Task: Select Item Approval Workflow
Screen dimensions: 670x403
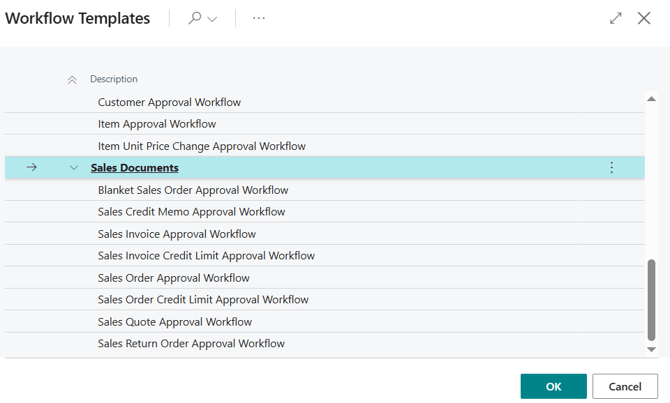Action: (x=156, y=124)
